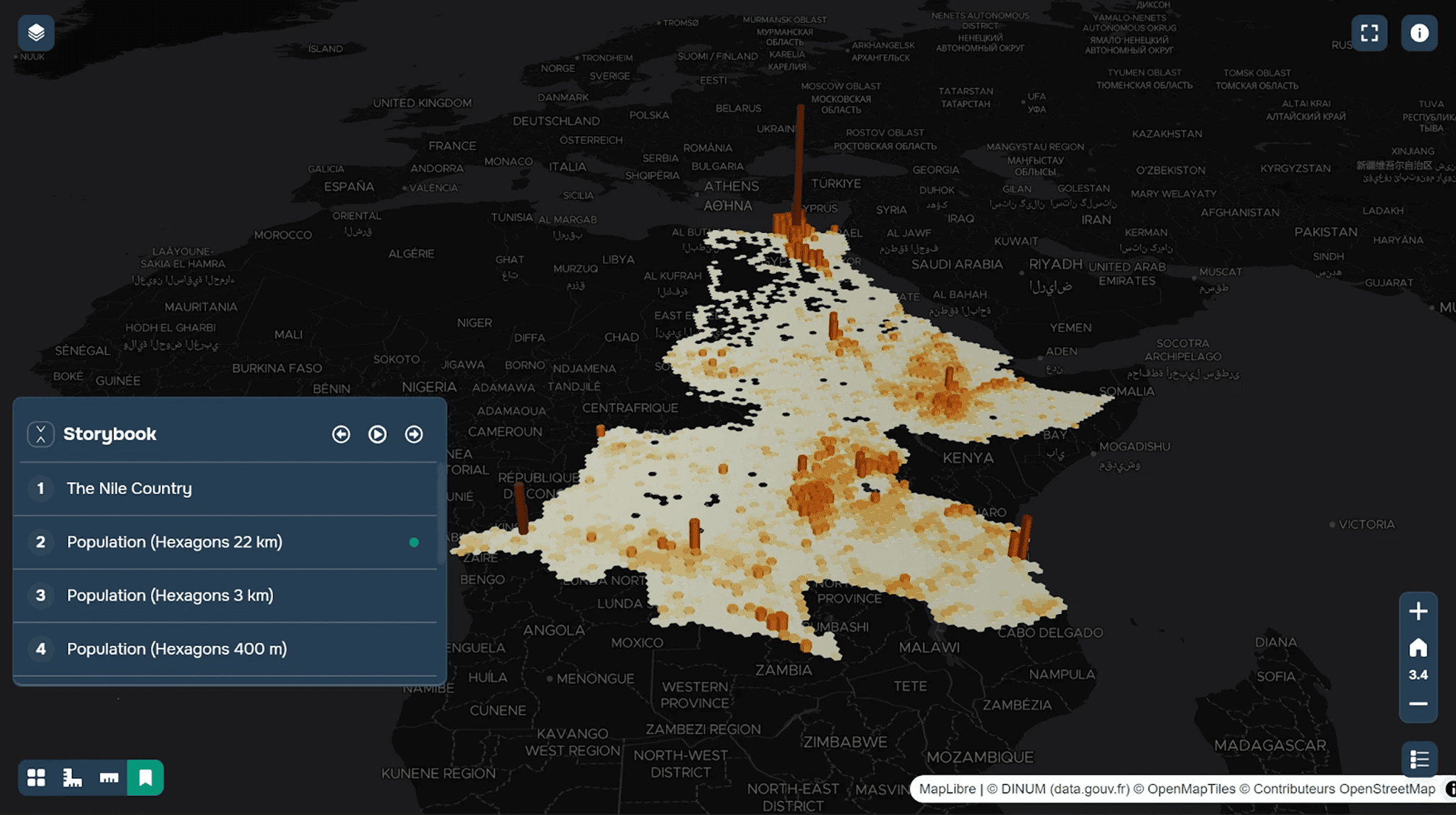Screen dimensions: 1456x815
Task: Go to next story step
Action: point(414,434)
